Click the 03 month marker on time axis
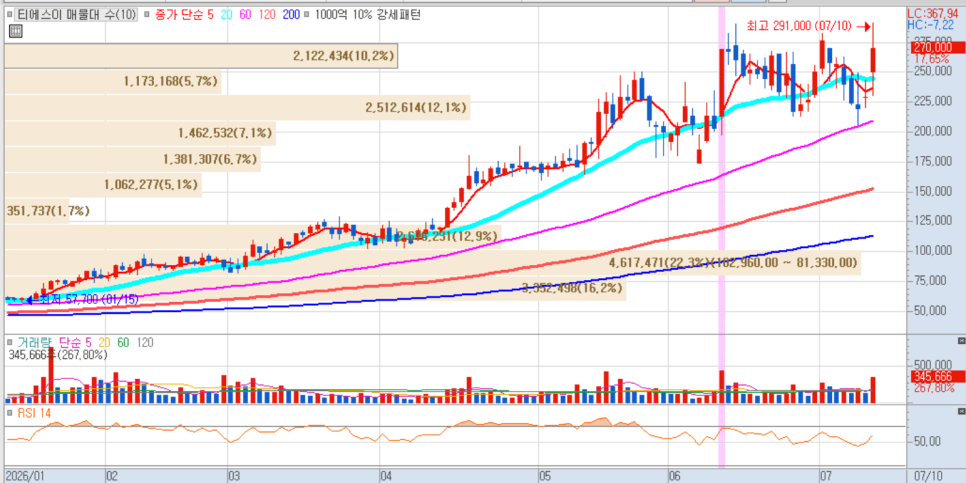The image size is (966, 483). 234,476
